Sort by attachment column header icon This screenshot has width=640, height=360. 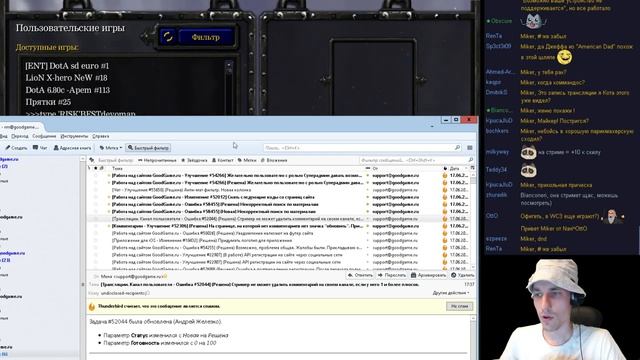102,168
